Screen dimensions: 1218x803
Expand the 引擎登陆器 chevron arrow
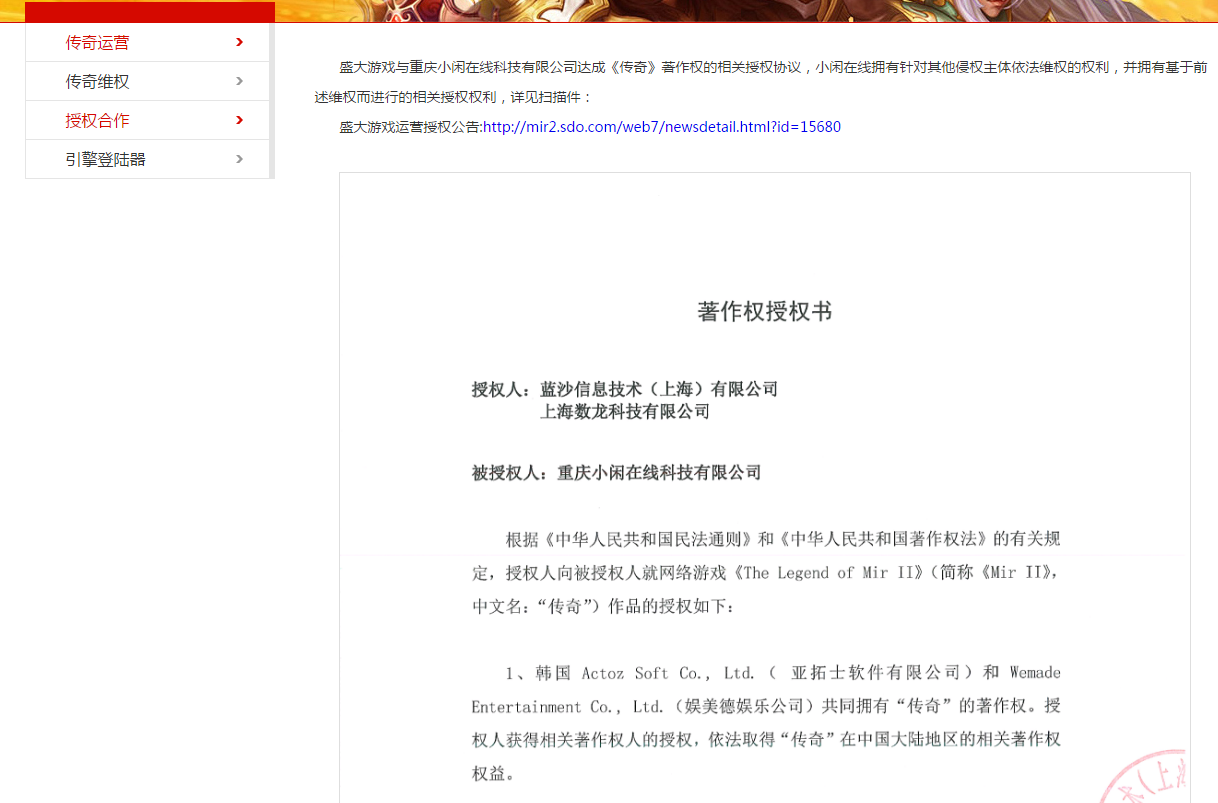click(x=239, y=159)
